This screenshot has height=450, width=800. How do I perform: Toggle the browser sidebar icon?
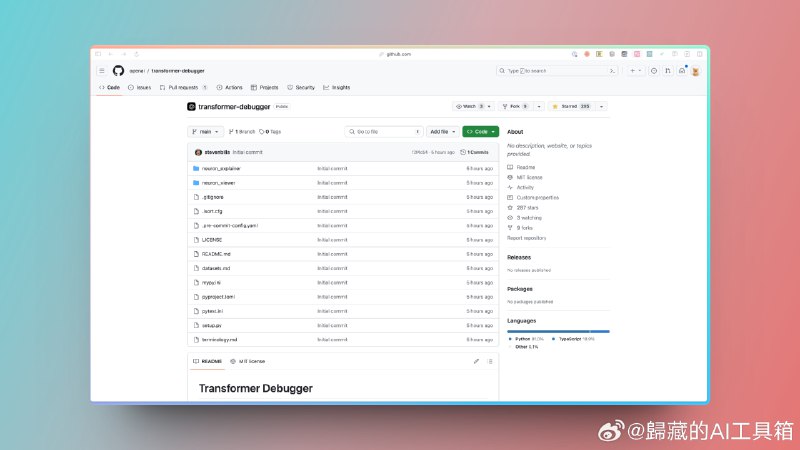98,54
